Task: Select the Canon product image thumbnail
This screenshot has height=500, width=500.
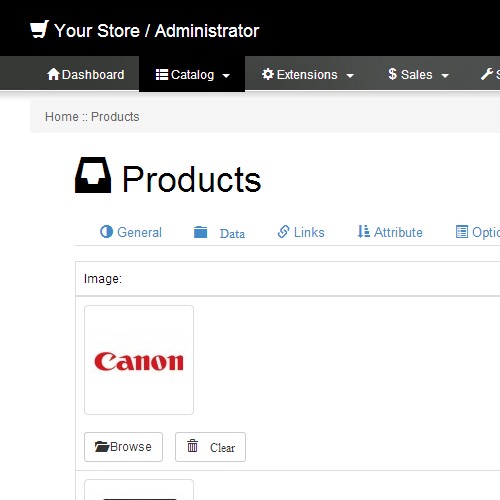Action: (x=139, y=360)
